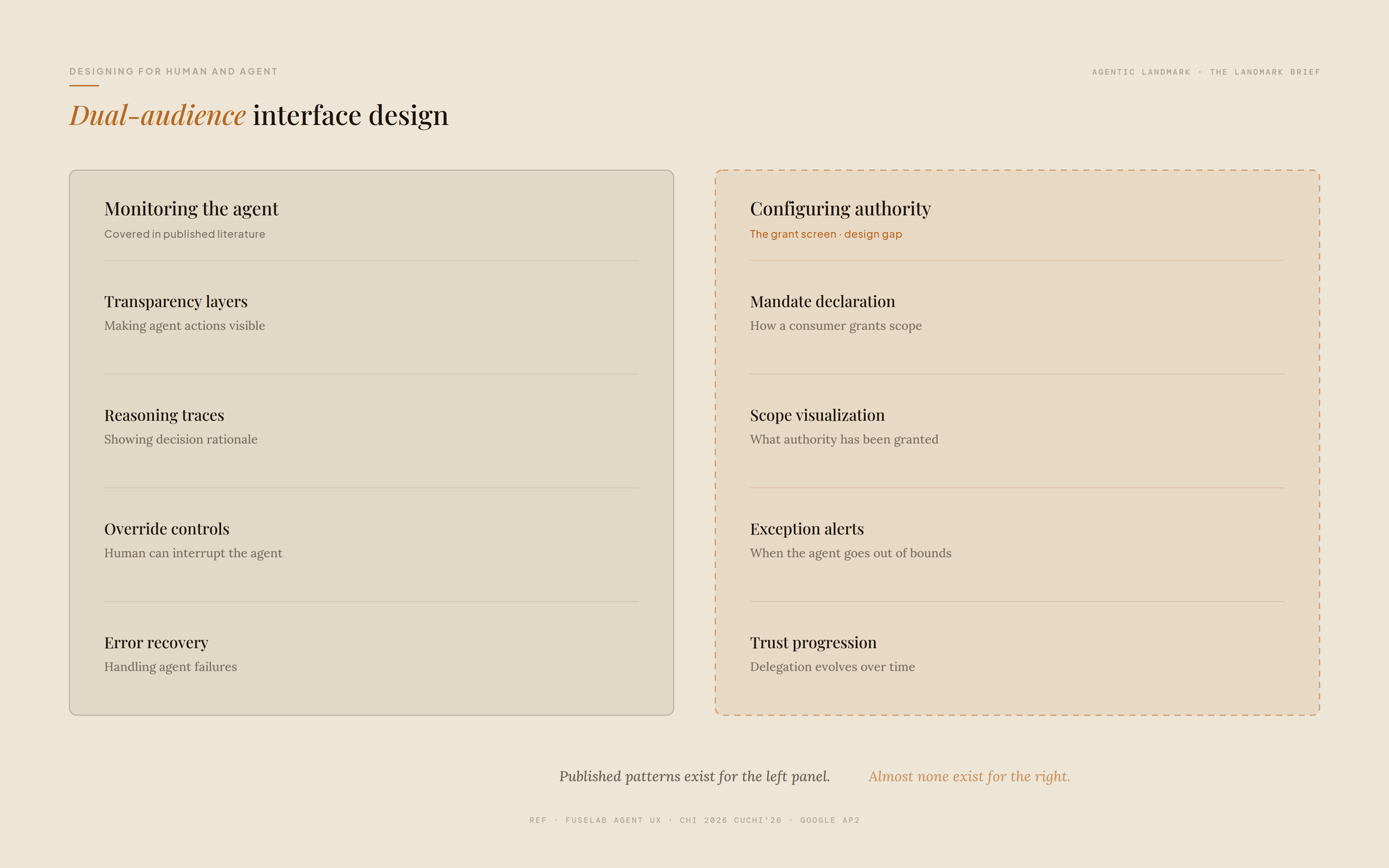Click the 'Transparency layers' item

[x=176, y=301]
